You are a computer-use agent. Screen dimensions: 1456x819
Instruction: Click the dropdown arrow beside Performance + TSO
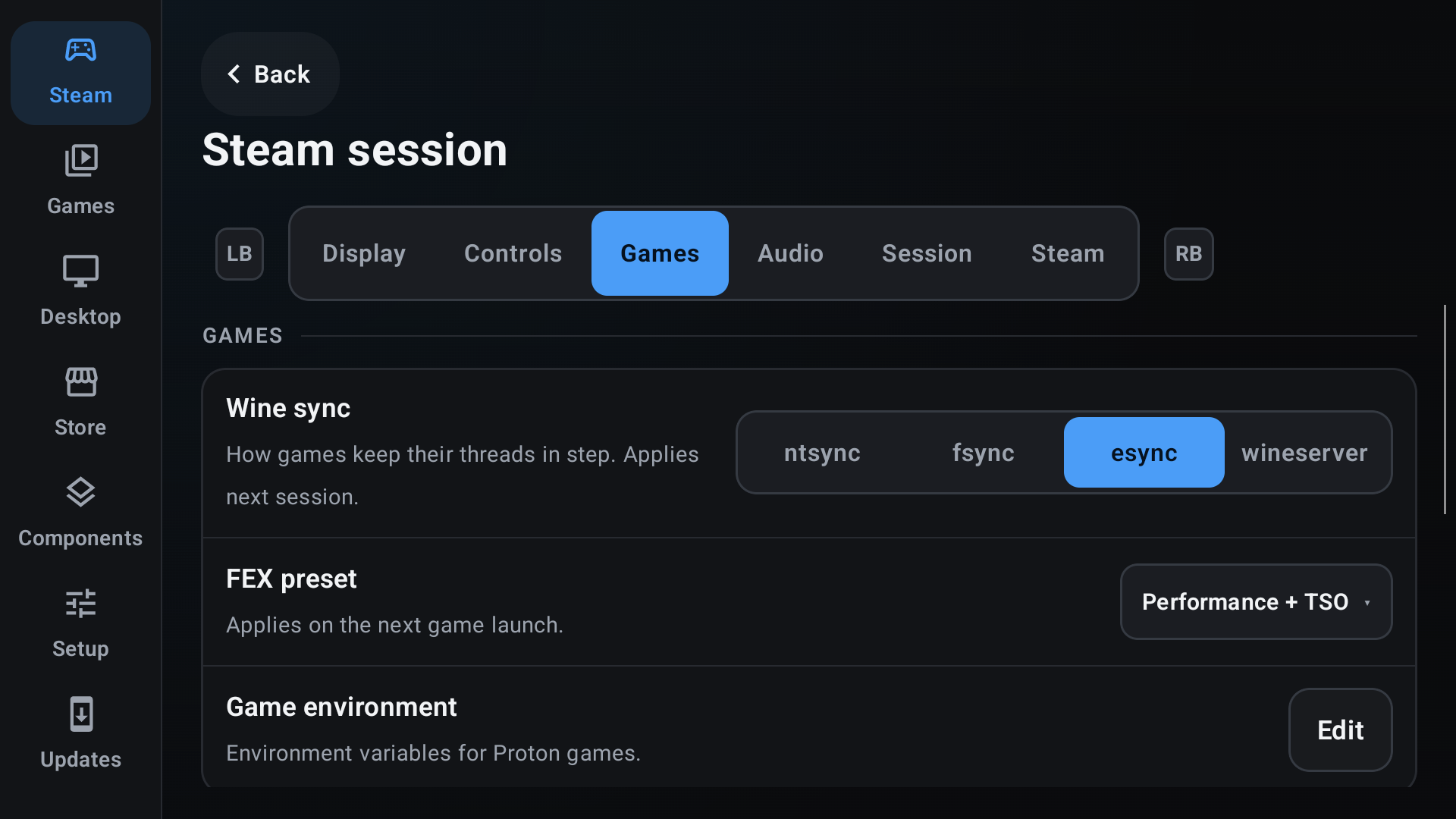[x=1367, y=603]
